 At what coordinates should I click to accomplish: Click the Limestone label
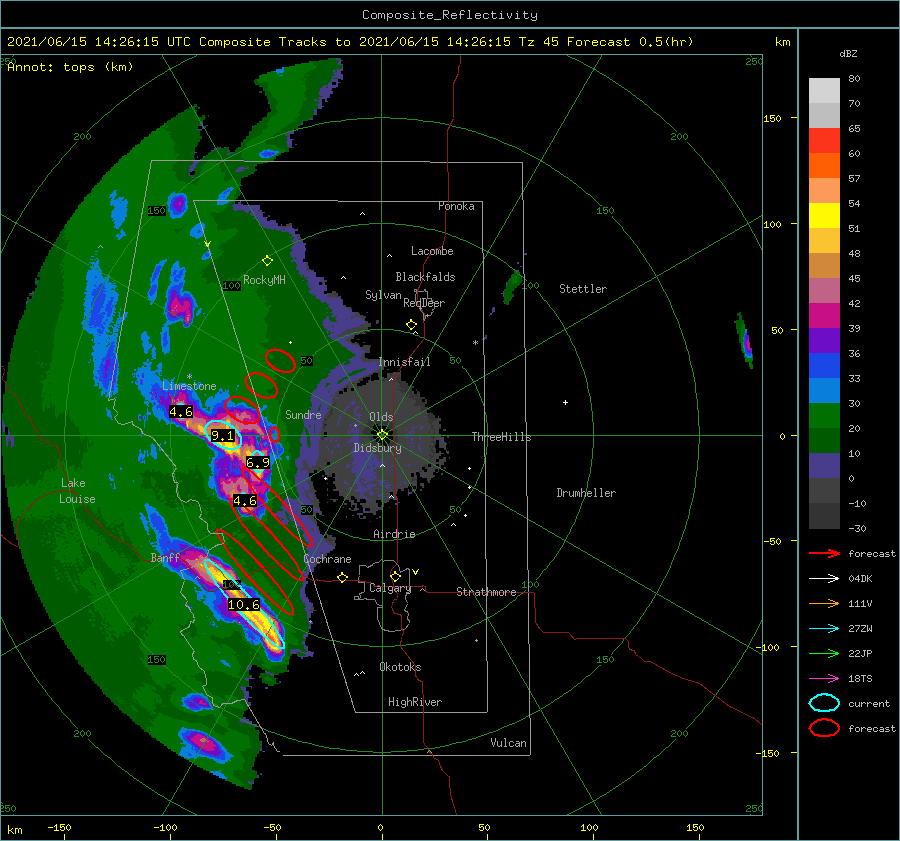click(x=189, y=386)
